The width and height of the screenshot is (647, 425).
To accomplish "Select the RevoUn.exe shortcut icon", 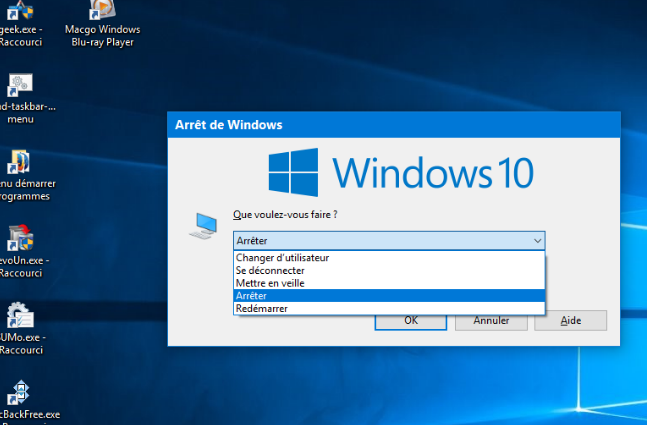I will 20,238.
